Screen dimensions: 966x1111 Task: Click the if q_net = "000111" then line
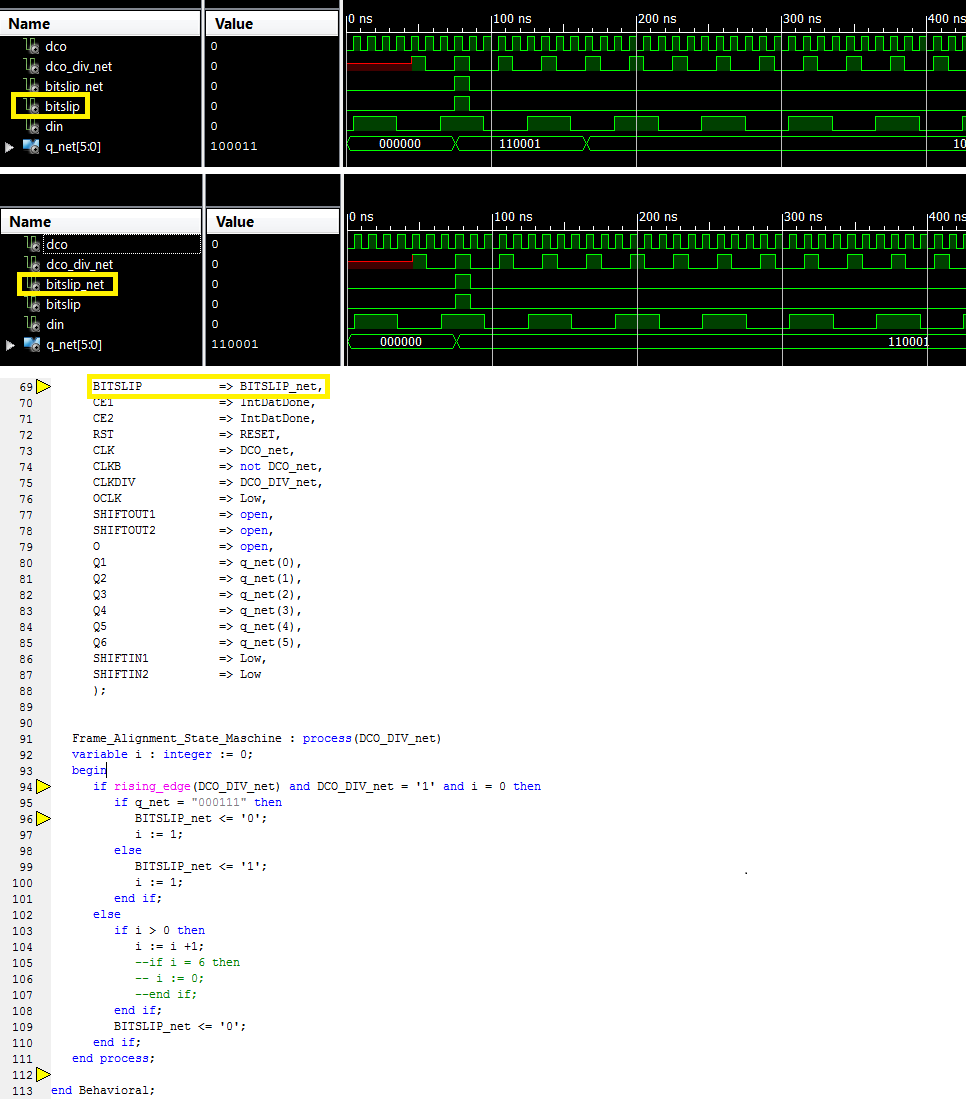(198, 802)
